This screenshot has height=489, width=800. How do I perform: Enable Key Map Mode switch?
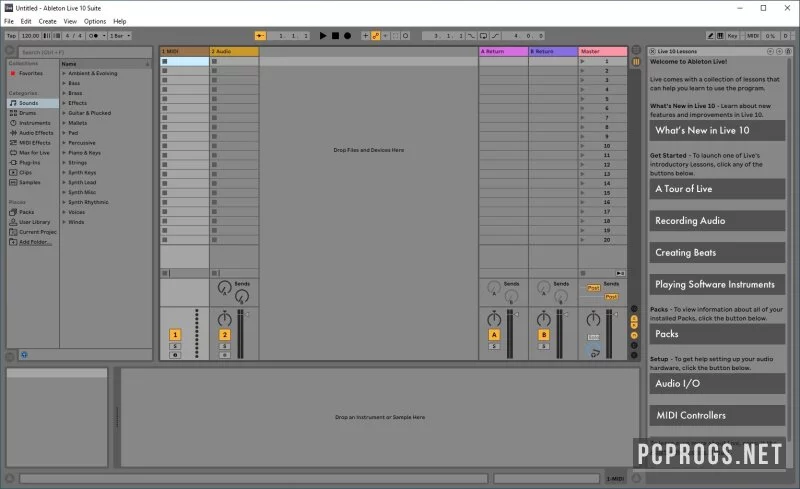pyautogui.click(x=732, y=36)
